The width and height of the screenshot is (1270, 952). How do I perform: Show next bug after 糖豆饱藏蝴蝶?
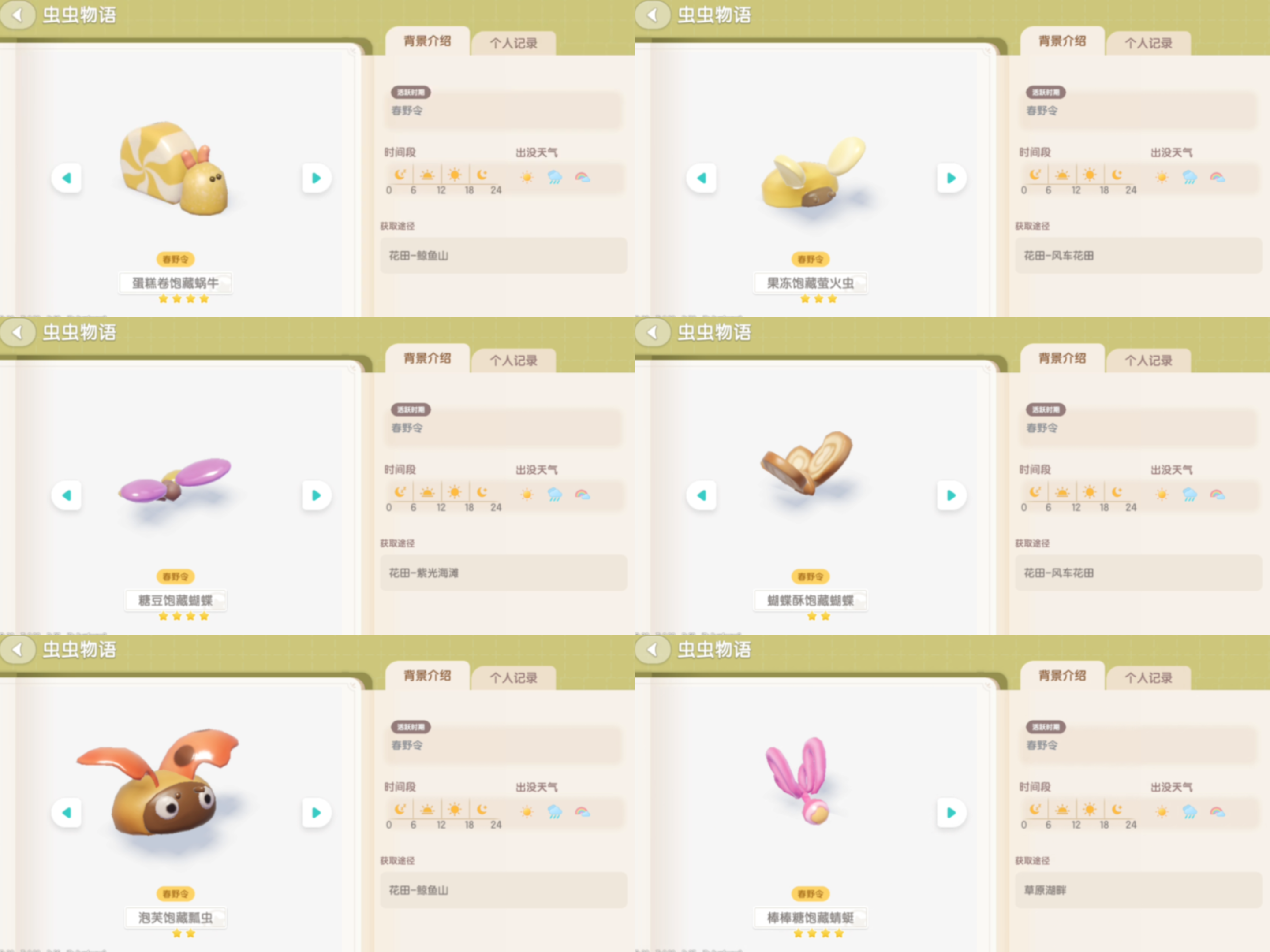316,495
